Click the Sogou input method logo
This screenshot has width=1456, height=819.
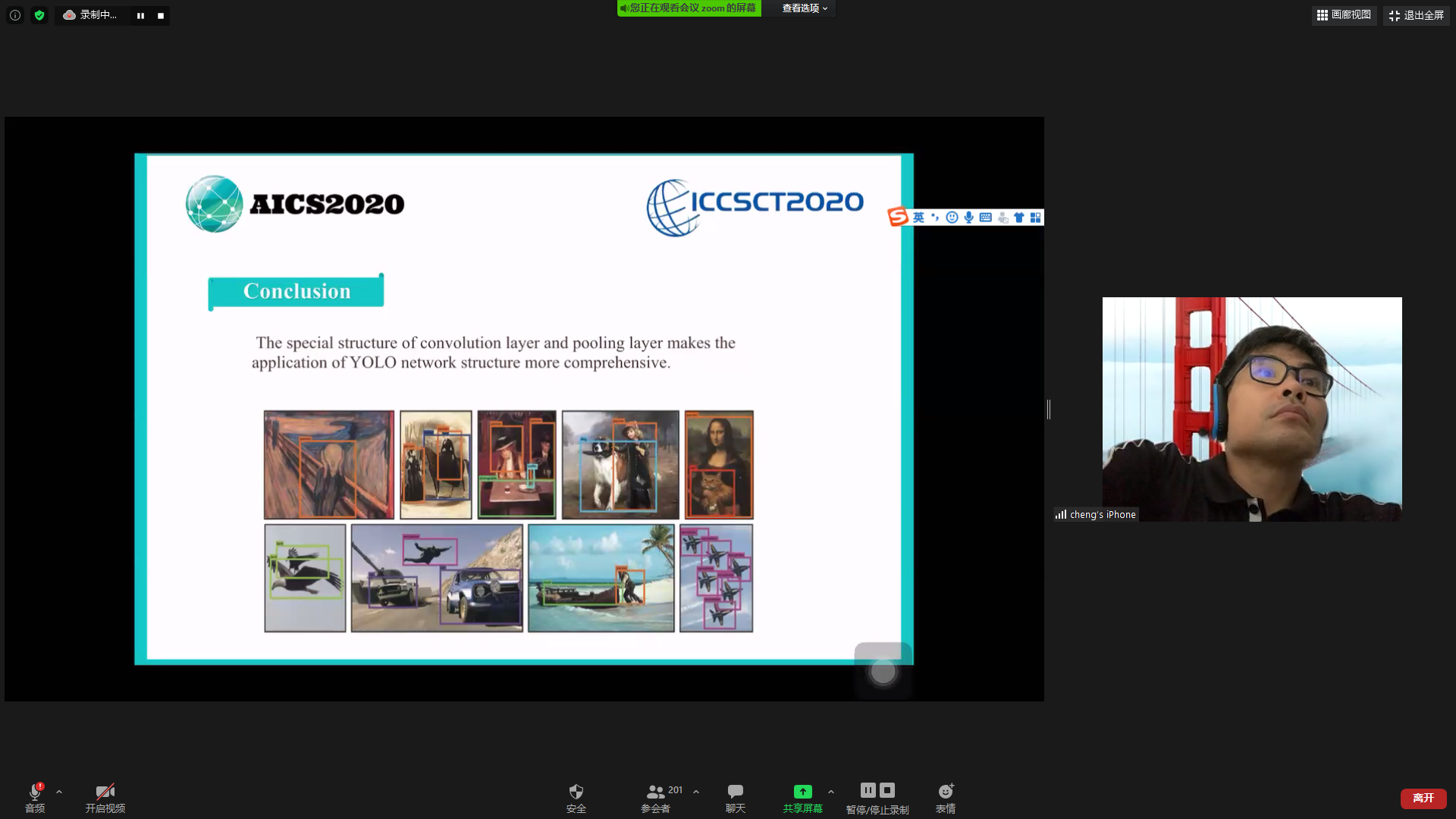click(898, 217)
